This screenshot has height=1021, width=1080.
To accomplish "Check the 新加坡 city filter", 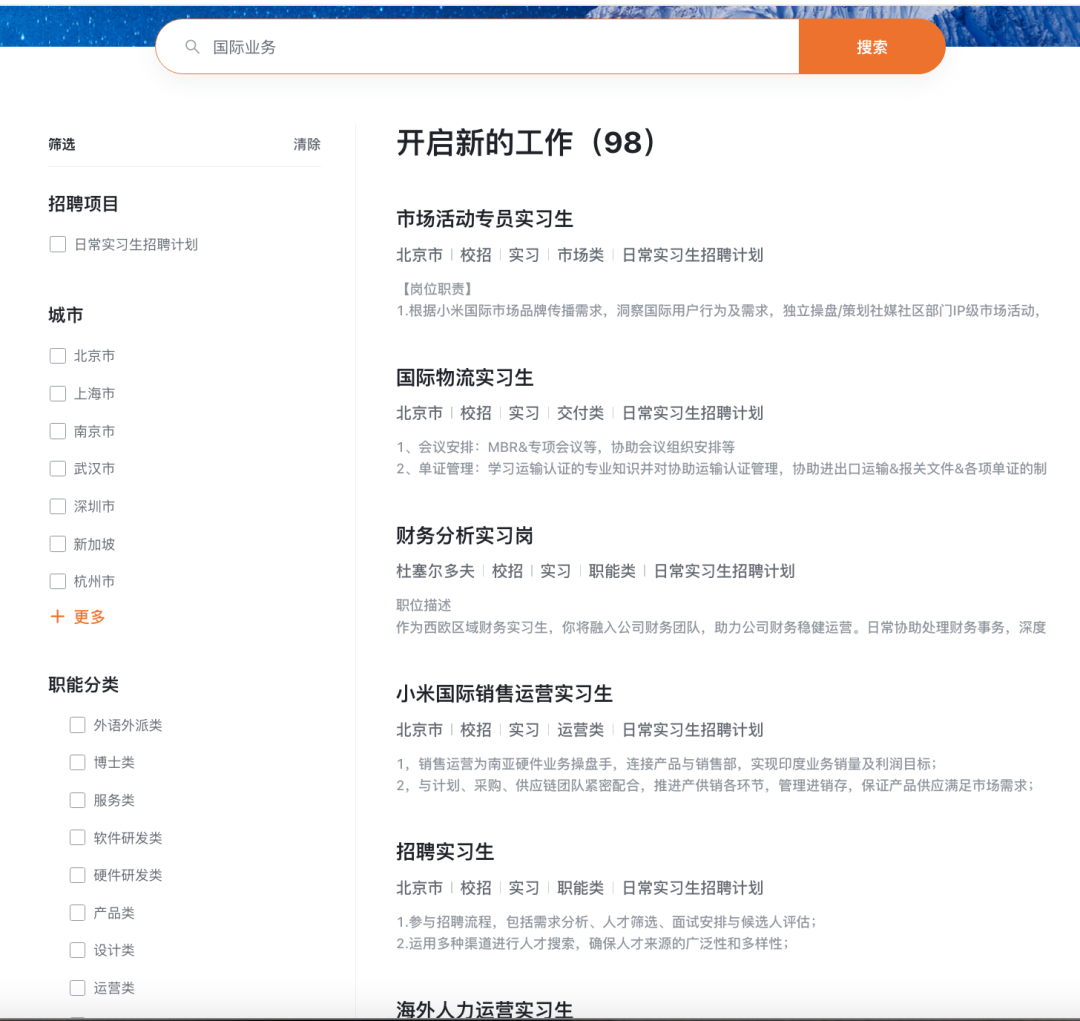I will (57, 543).
